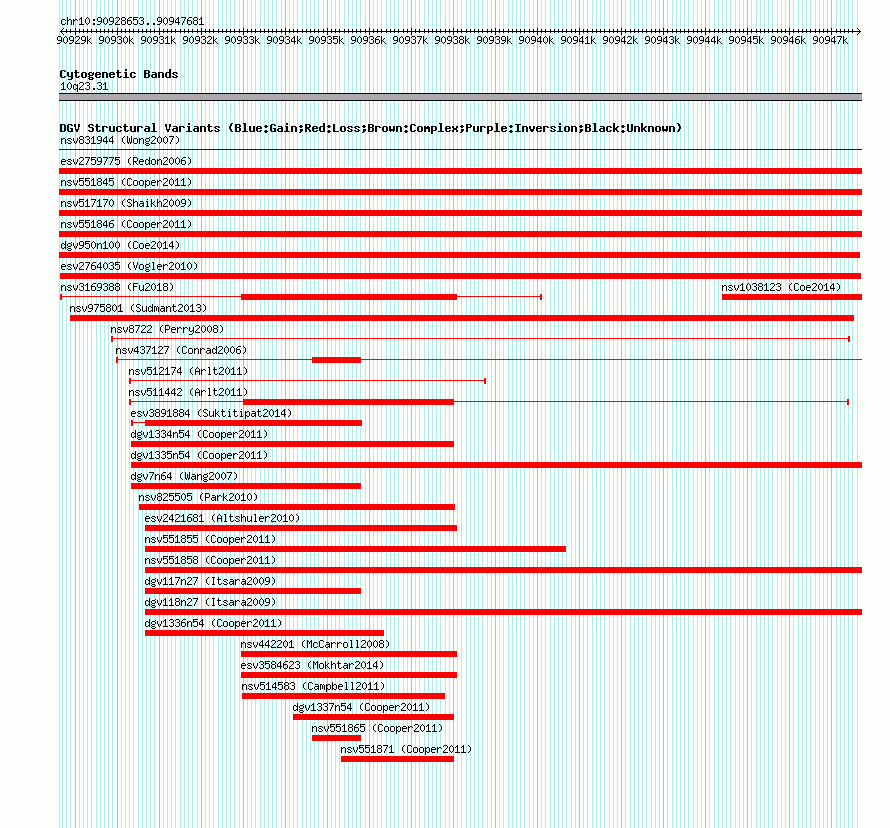890x828 pixels.
Task: Click the 90938k ruler position marker
Action: pos(452,40)
